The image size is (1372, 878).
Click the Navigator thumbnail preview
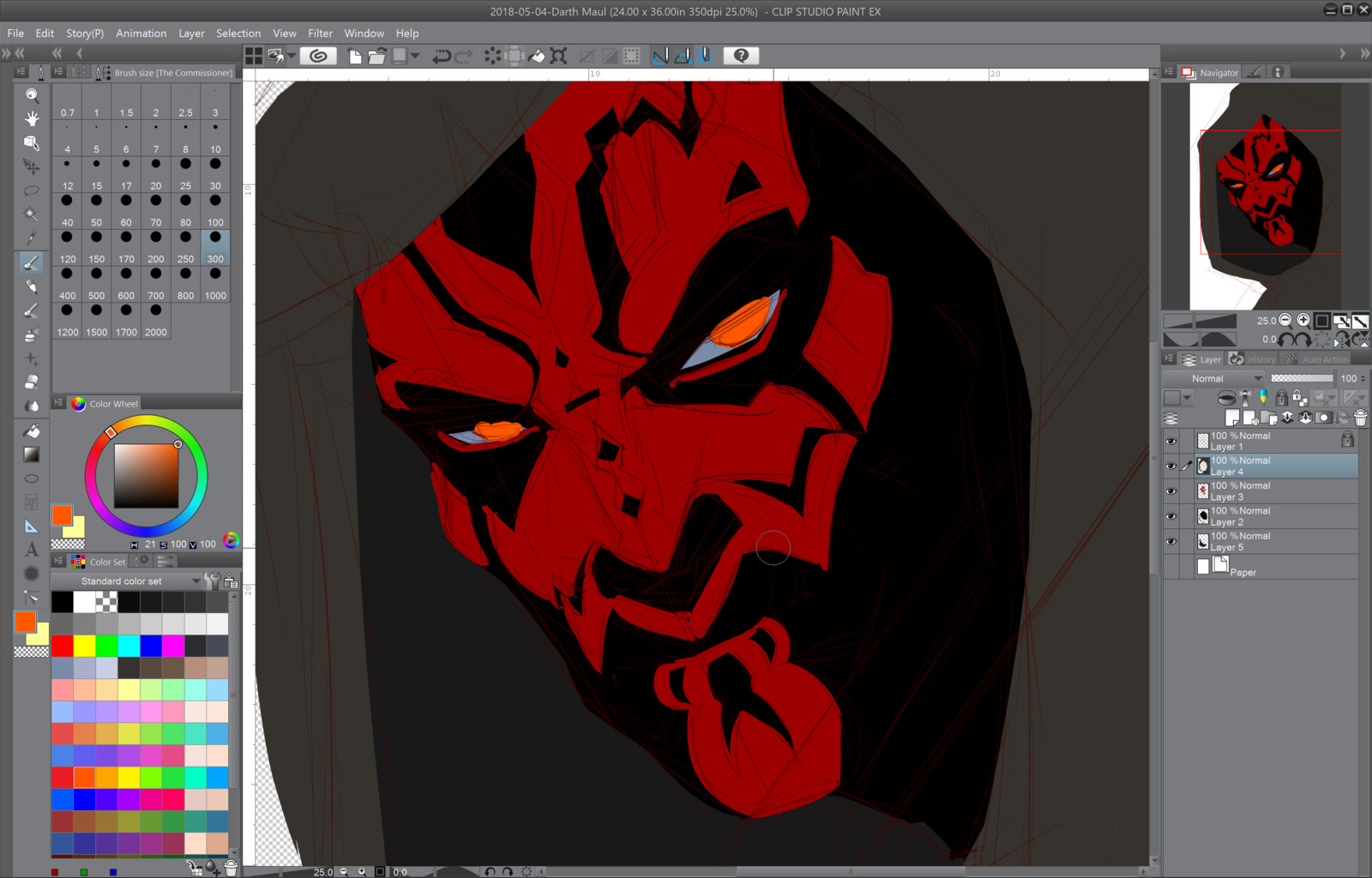[x=1264, y=195]
